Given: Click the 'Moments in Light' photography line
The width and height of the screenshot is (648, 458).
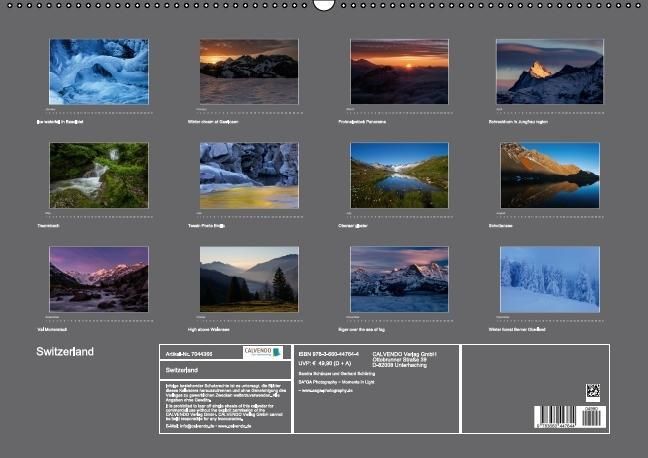Looking at the screenshot, I should point(336,382).
